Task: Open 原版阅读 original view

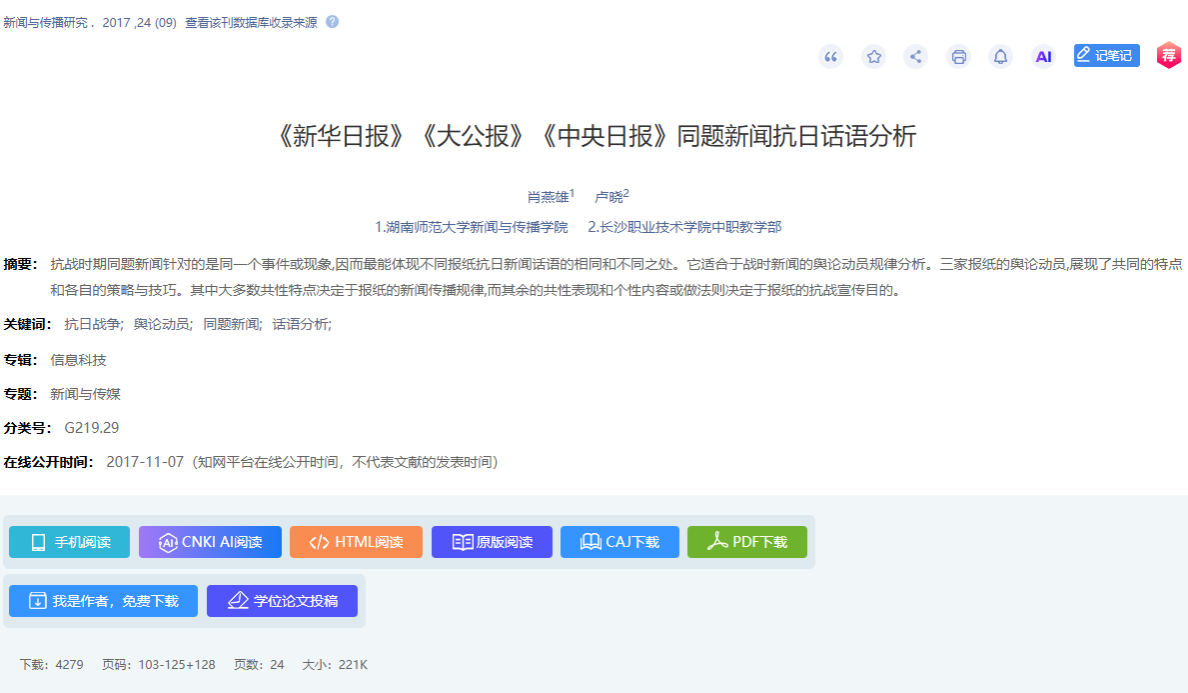Action: [492, 542]
